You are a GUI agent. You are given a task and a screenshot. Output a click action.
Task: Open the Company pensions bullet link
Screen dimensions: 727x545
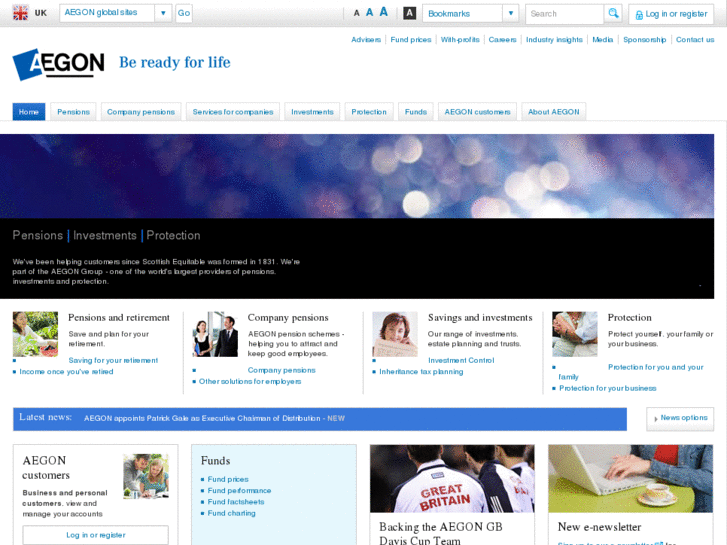click(x=281, y=370)
